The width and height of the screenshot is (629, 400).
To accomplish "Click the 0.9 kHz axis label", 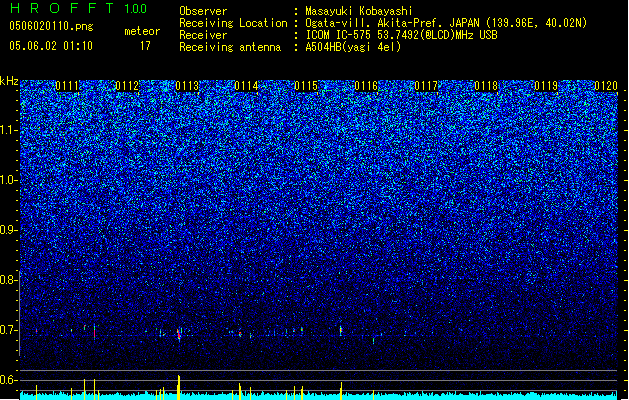I will click(x=9, y=230).
